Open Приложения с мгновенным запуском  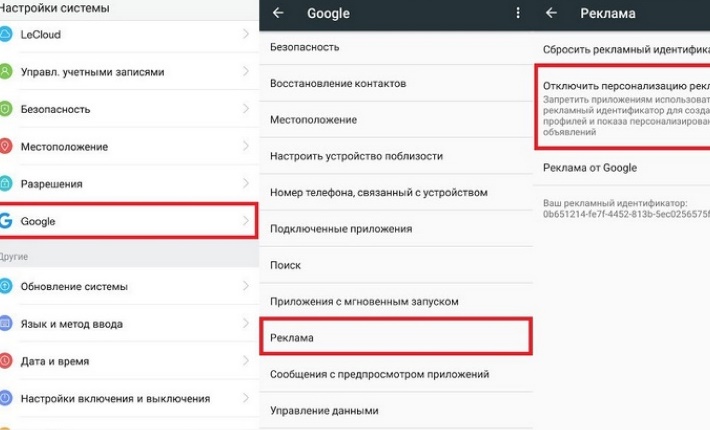click(396, 301)
